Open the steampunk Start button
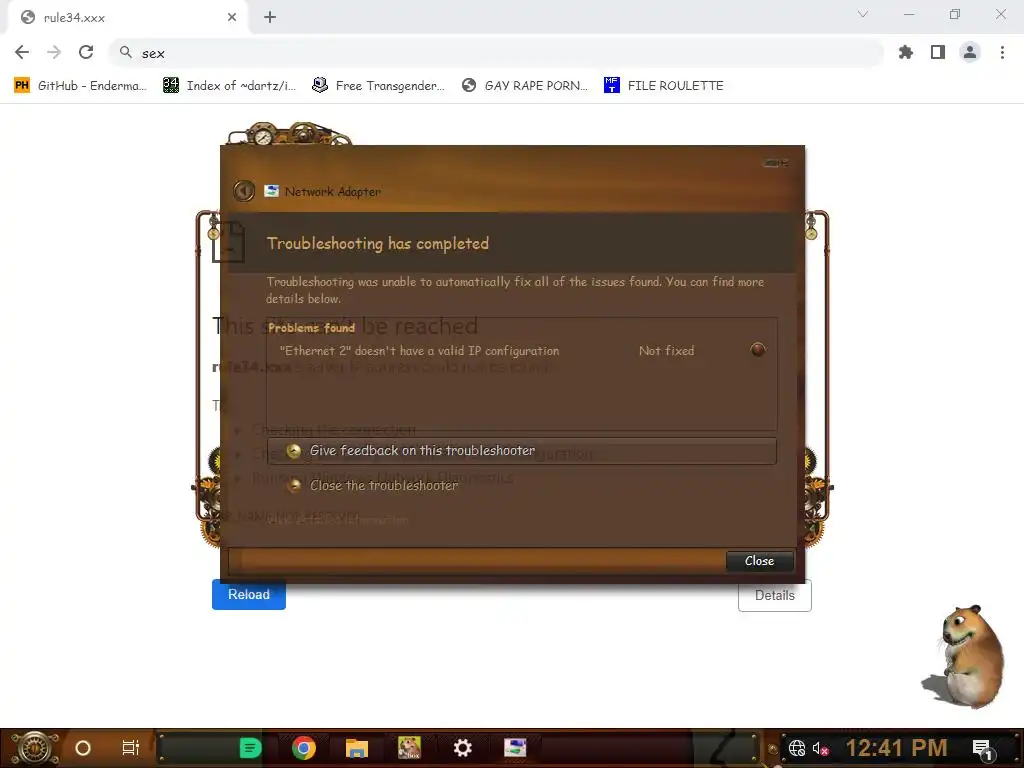The height and width of the screenshot is (768, 1024). (35, 748)
